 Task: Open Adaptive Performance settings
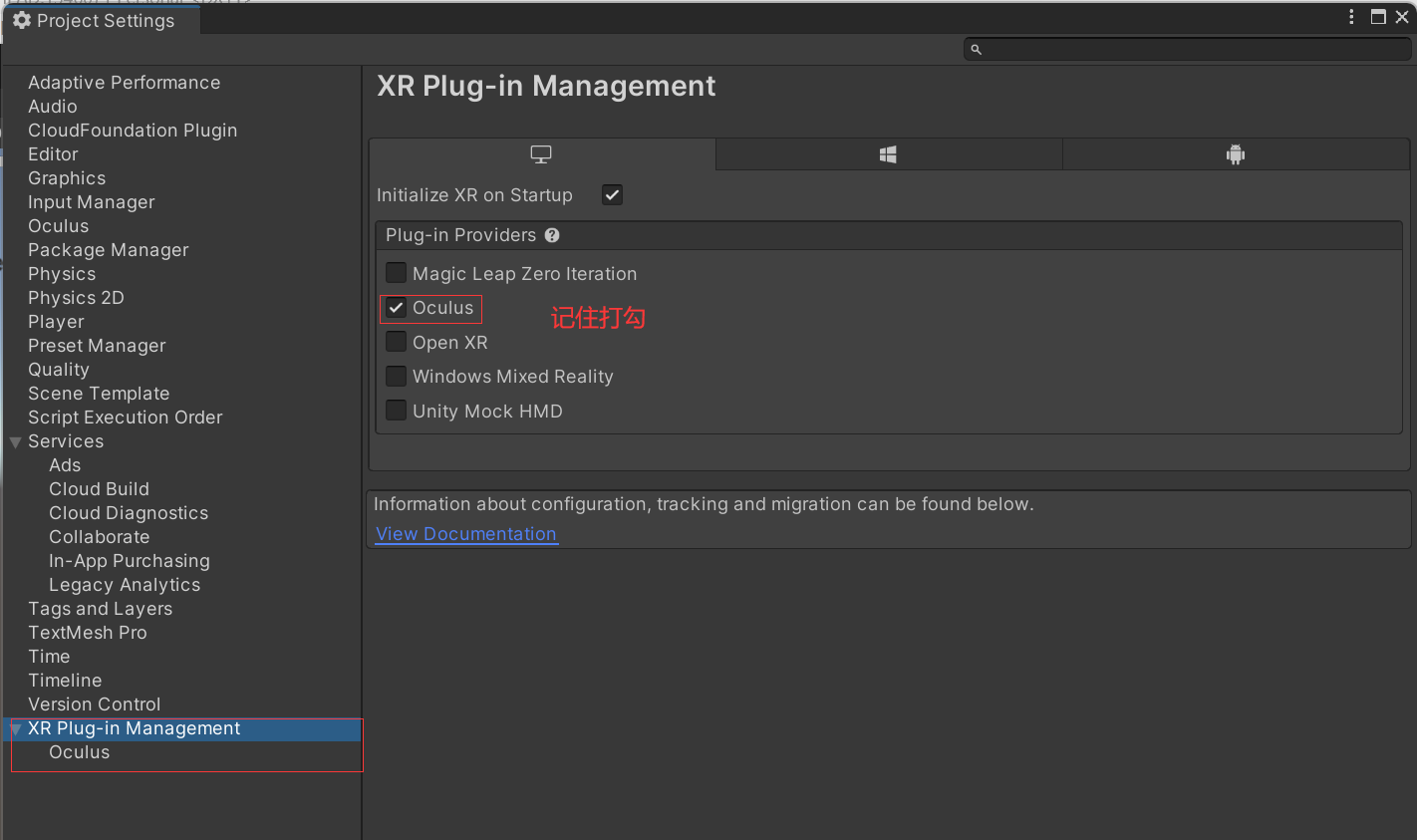[x=124, y=83]
